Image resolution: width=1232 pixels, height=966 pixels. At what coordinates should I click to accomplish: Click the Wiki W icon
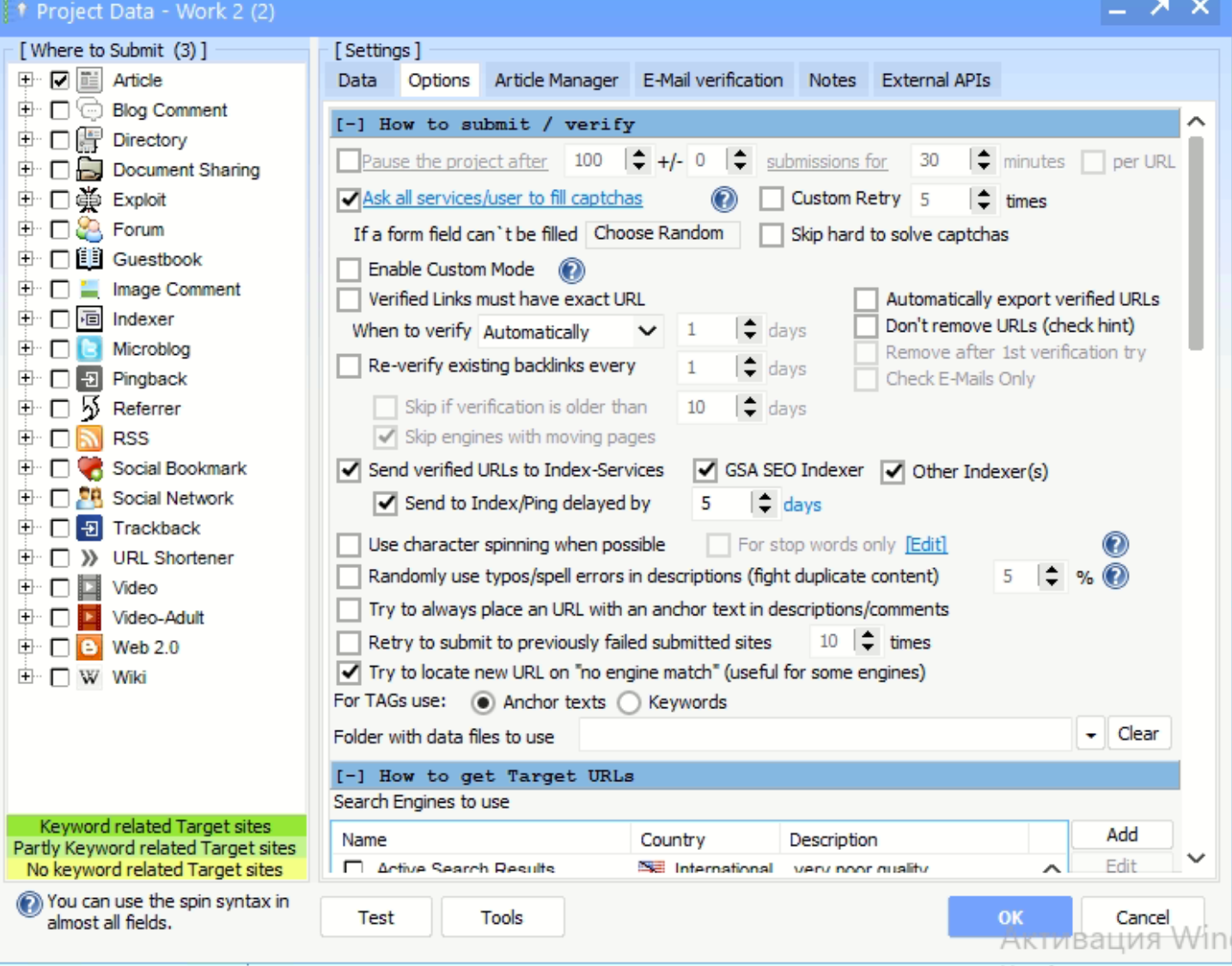(x=89, y=677)
